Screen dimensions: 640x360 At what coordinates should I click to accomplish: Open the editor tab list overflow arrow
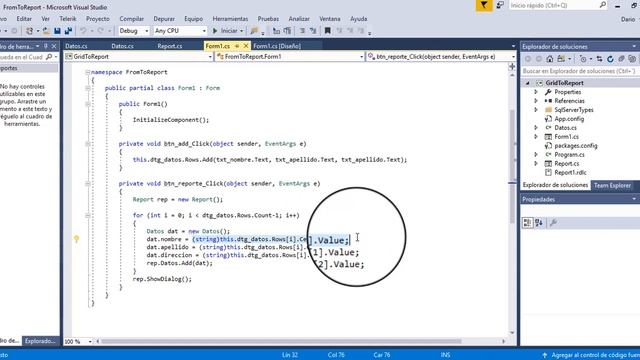click(x=513, y=46)
